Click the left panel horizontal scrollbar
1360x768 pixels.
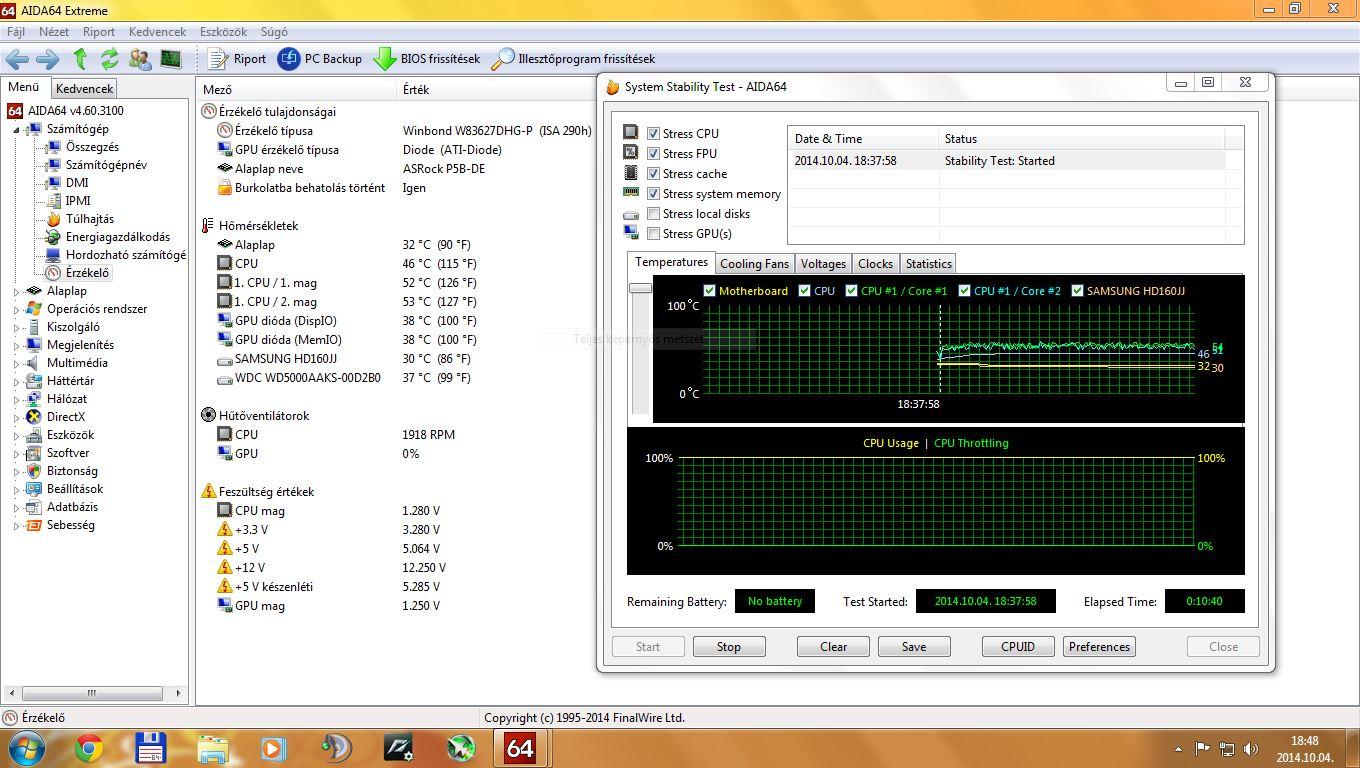point(92,693)
